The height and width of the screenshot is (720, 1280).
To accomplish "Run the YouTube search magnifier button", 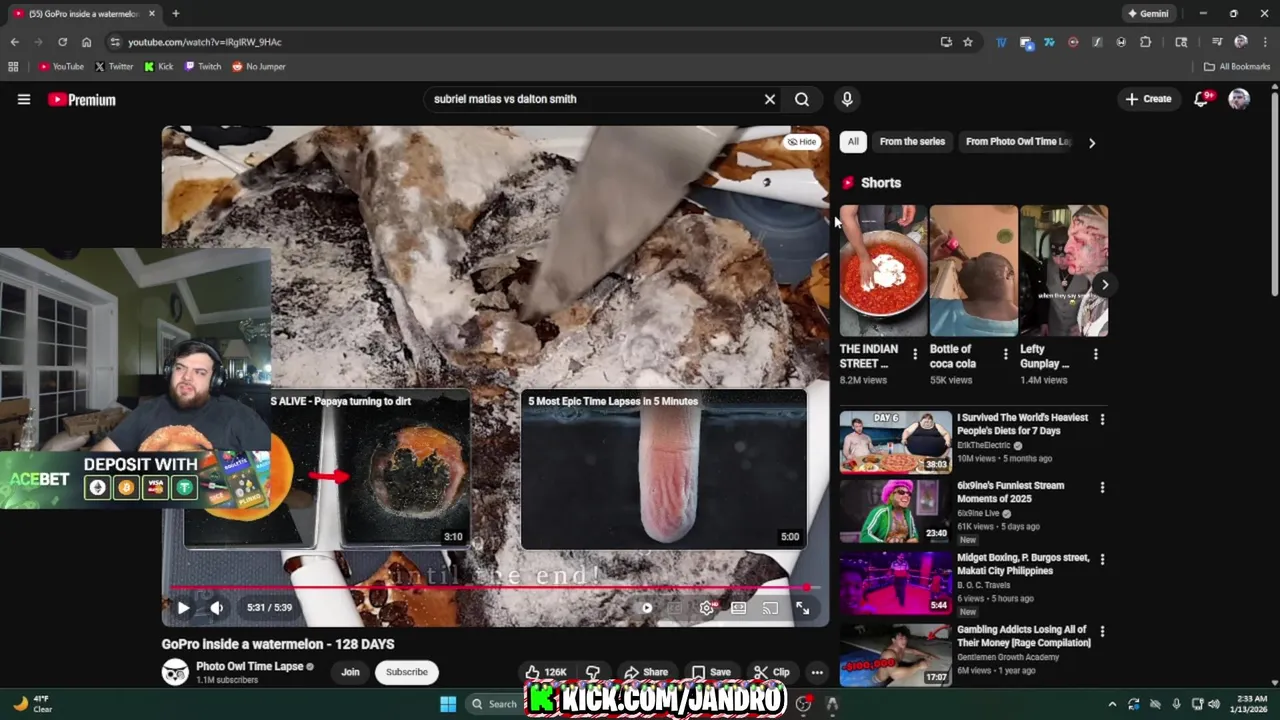I will [802, 99].
